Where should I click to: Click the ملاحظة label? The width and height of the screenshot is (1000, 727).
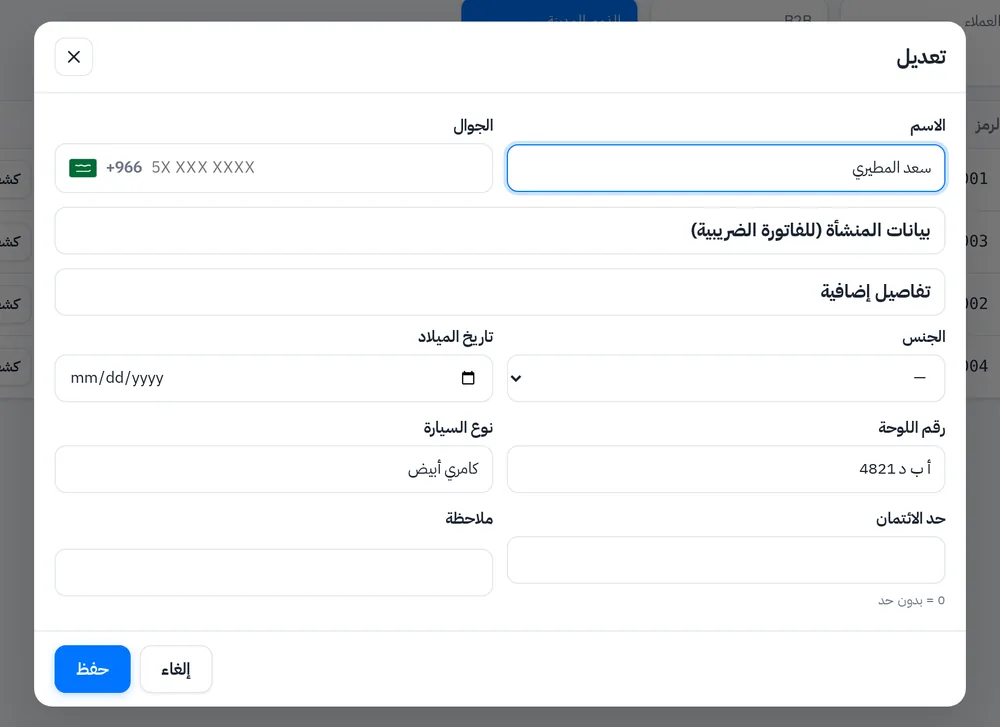(469, 518)
